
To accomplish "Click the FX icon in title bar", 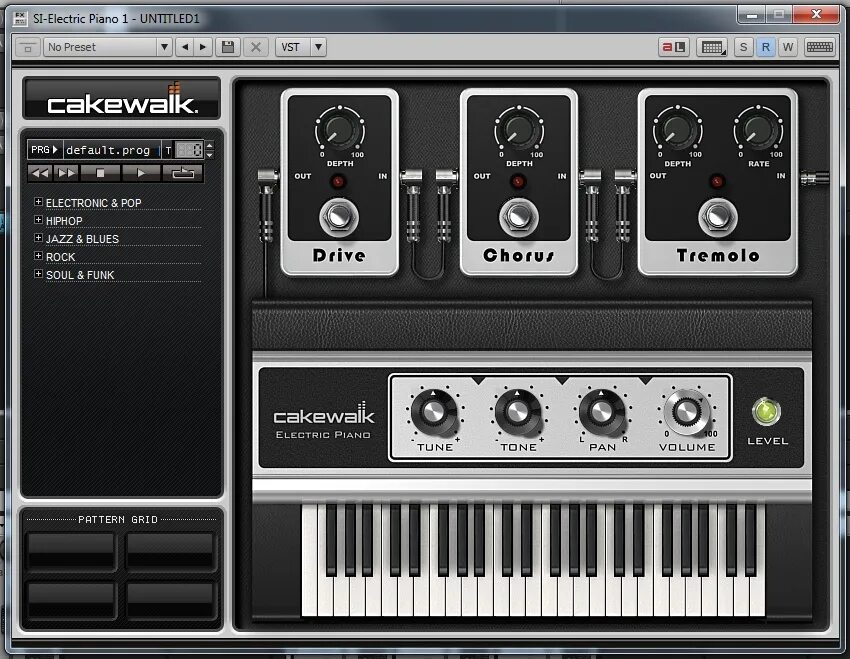I will point(20,18).
